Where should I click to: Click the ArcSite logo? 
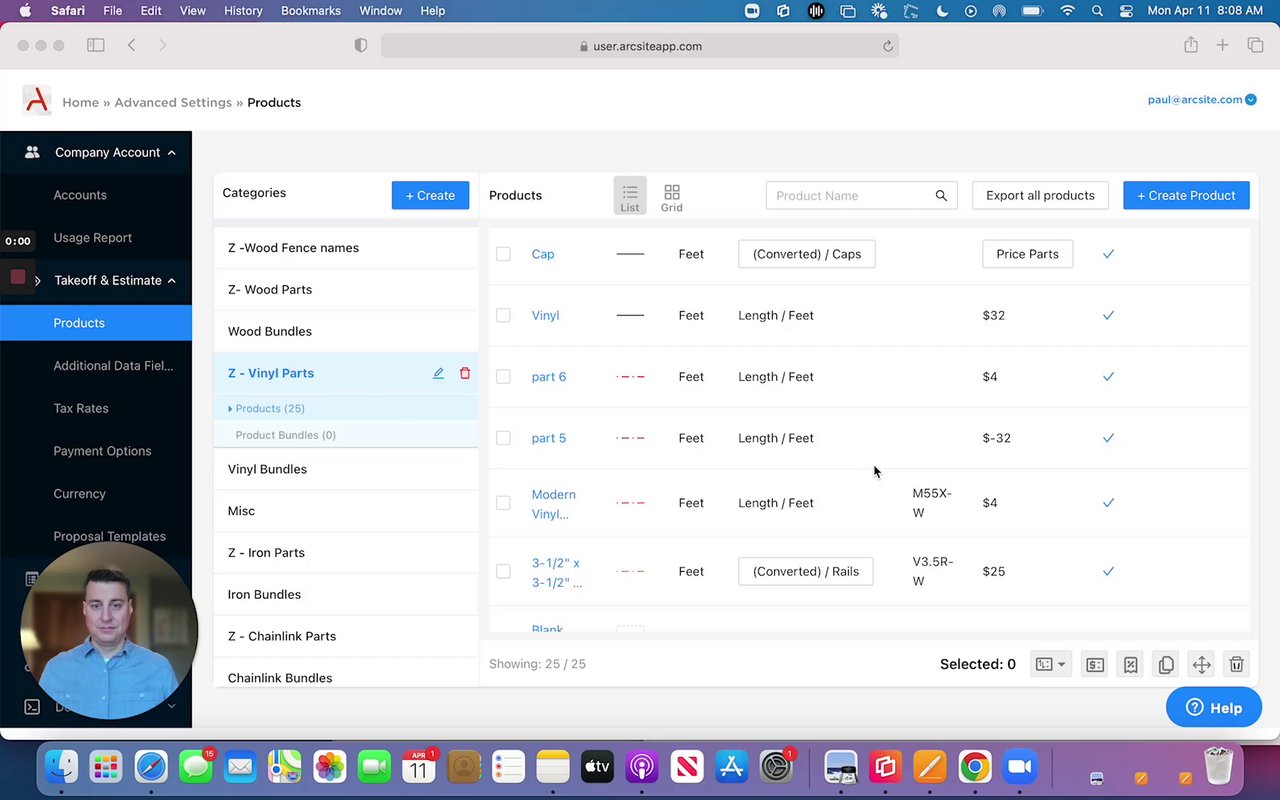(37, 101)
